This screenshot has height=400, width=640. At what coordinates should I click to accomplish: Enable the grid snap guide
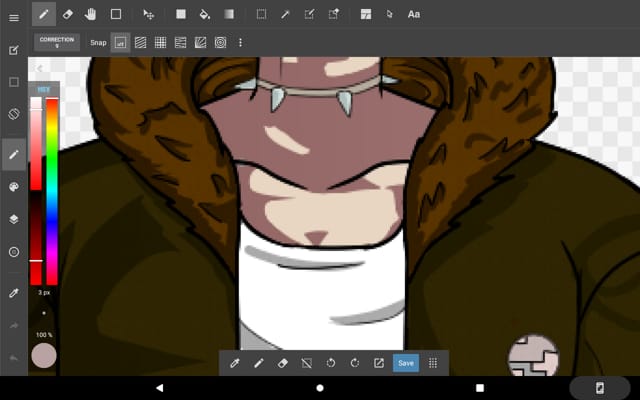(x=160, y=42)
